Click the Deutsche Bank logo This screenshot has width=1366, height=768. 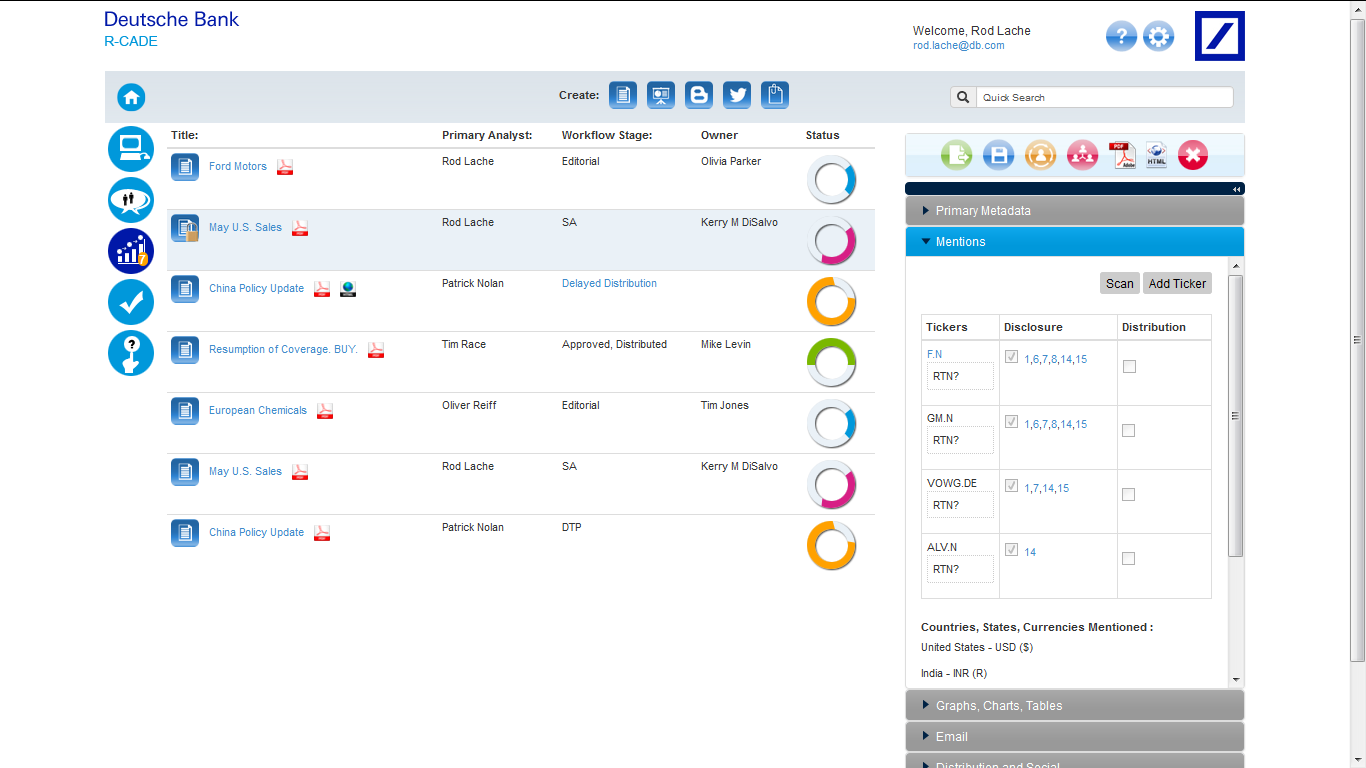[1220, 36]
